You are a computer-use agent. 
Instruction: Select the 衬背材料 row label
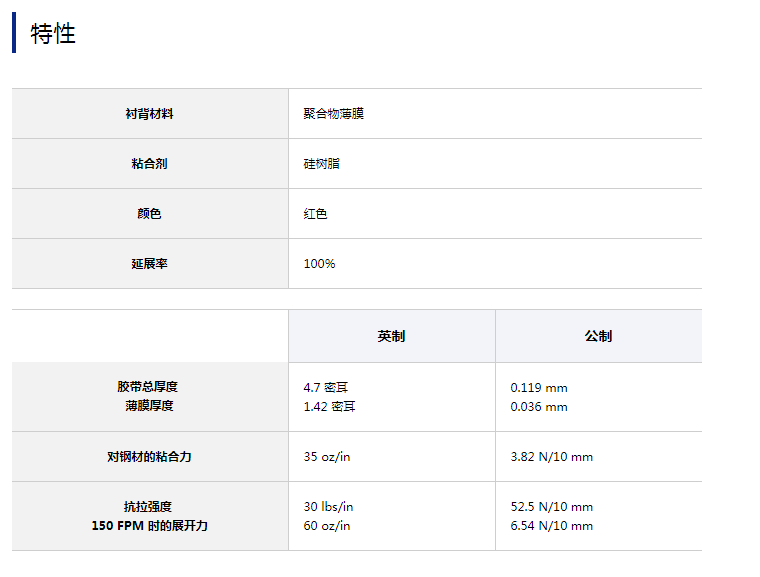(x=149, y=114)
